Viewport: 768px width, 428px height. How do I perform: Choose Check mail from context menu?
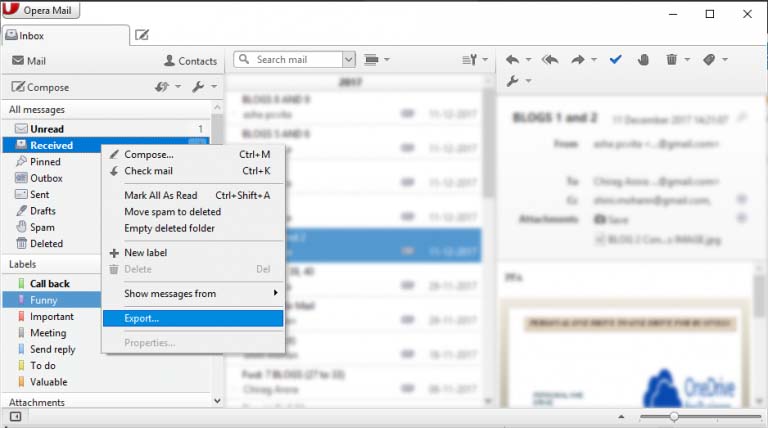point(193,171)
